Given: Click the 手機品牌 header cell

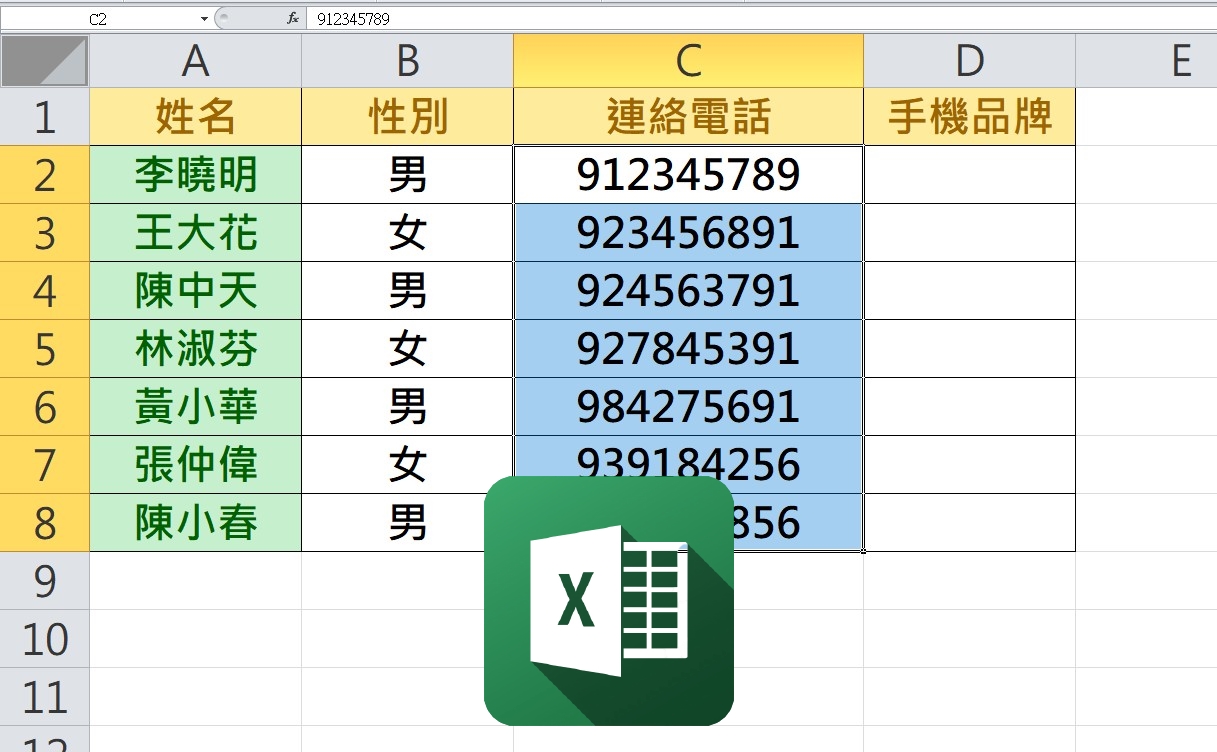Looking at the screenshot, I should click(970, 117).
